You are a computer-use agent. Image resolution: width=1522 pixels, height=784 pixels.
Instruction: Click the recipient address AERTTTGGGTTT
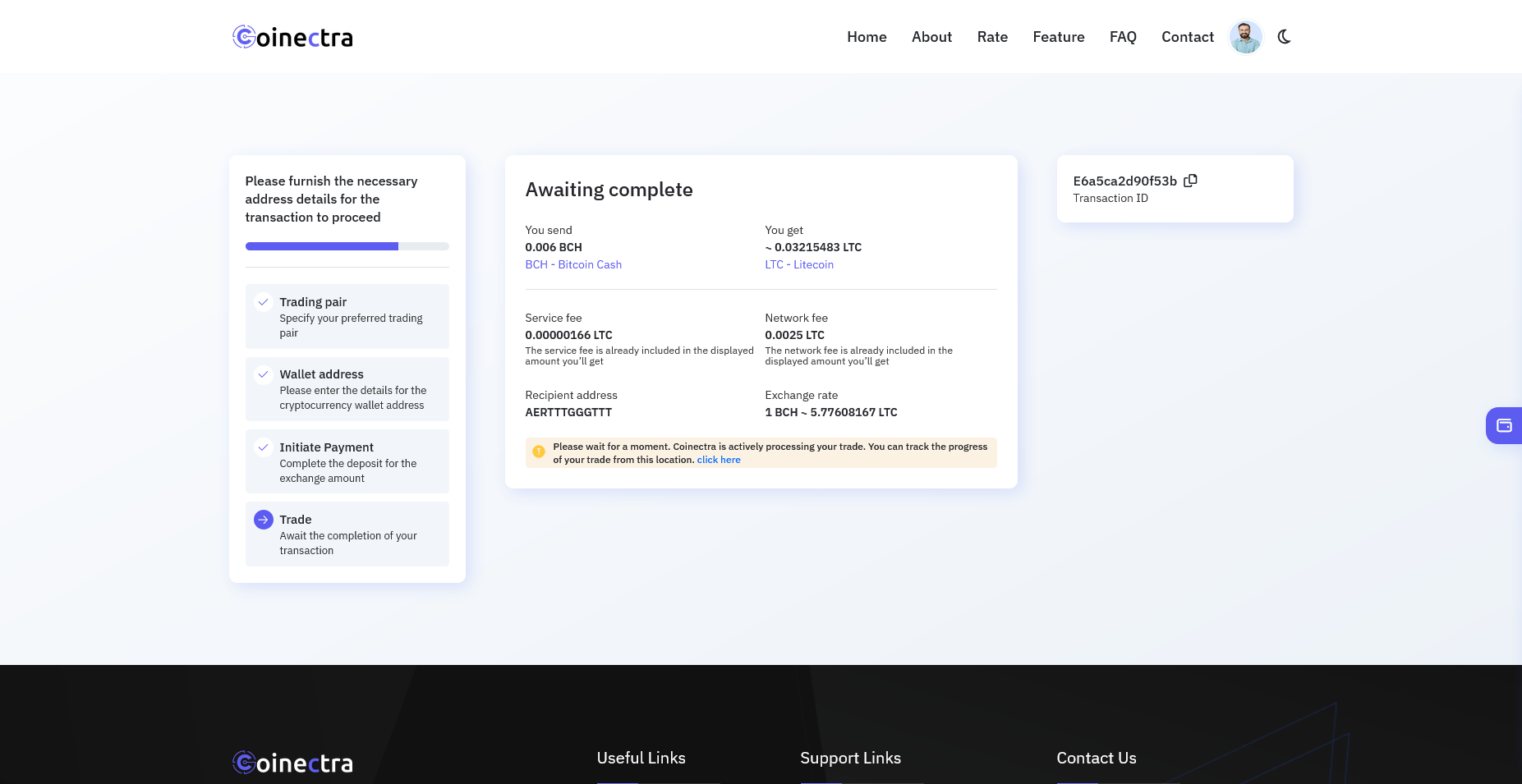pos(568,412)
